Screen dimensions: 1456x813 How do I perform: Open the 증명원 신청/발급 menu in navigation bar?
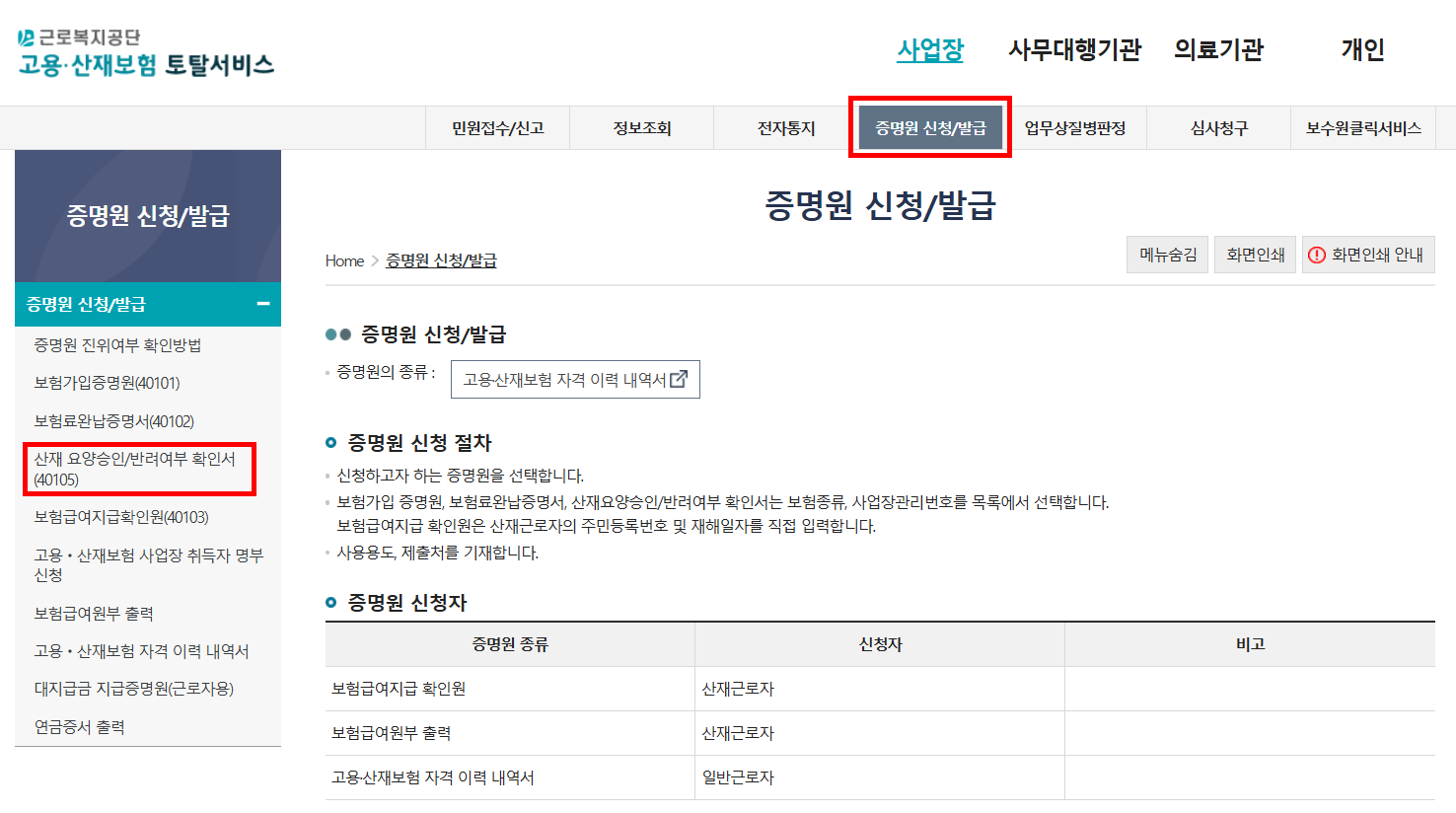tap(930, 128)
